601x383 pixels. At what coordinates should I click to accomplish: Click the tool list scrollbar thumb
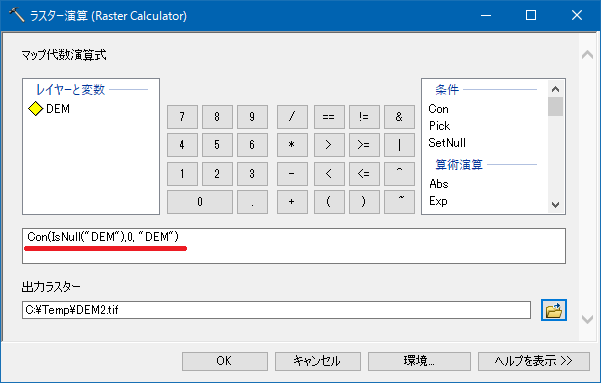(555, 107)
